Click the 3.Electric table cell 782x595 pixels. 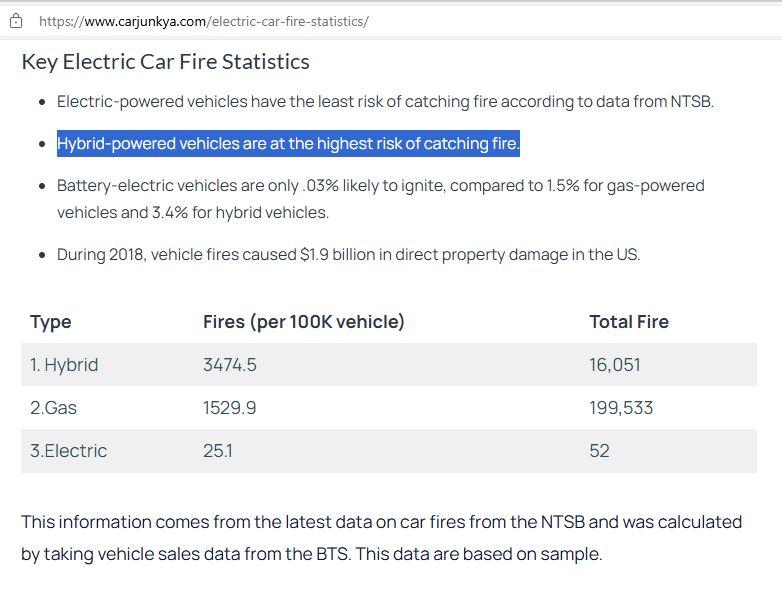pos(68,451)
